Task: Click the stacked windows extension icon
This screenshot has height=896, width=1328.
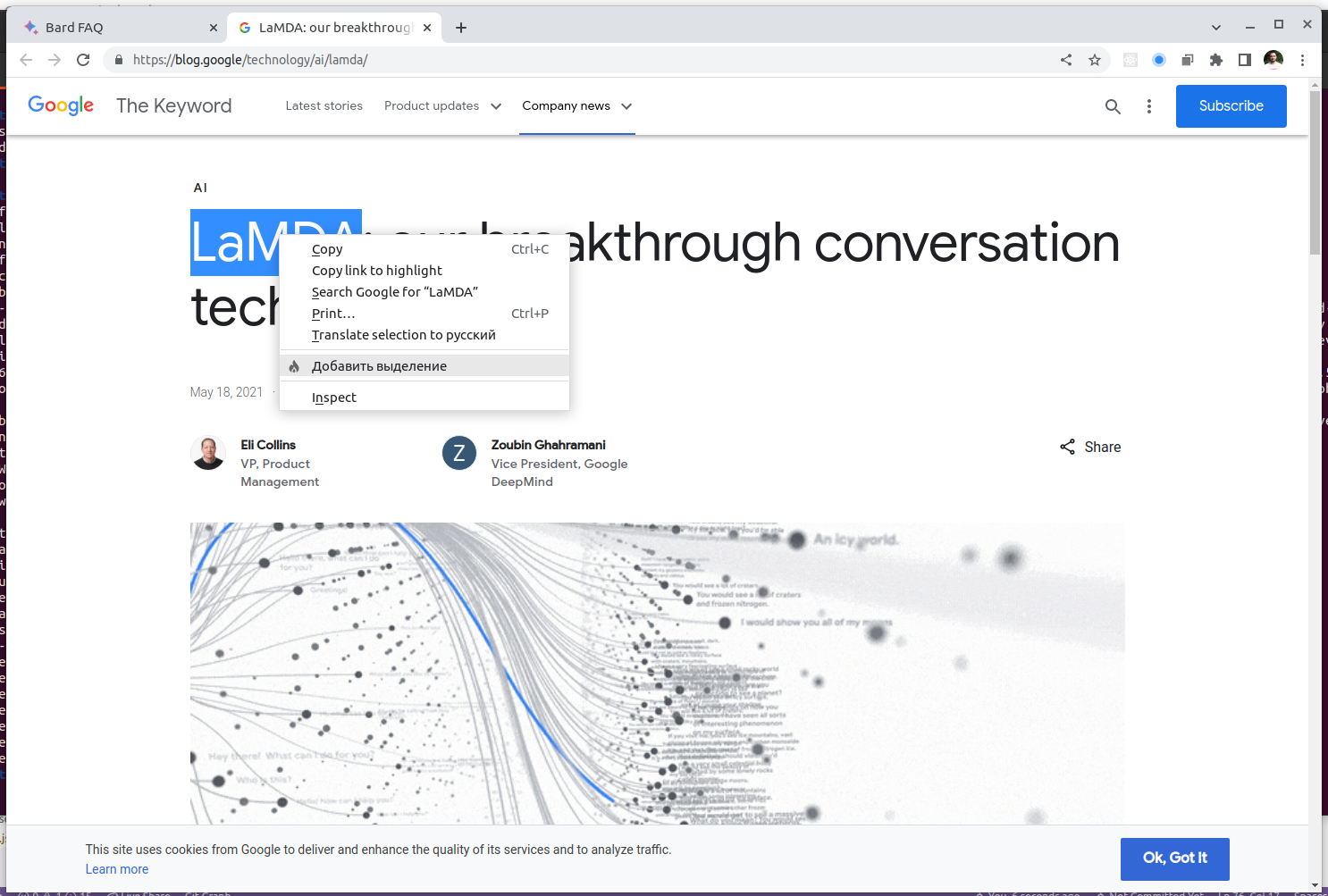Action: click(1188, 60)
